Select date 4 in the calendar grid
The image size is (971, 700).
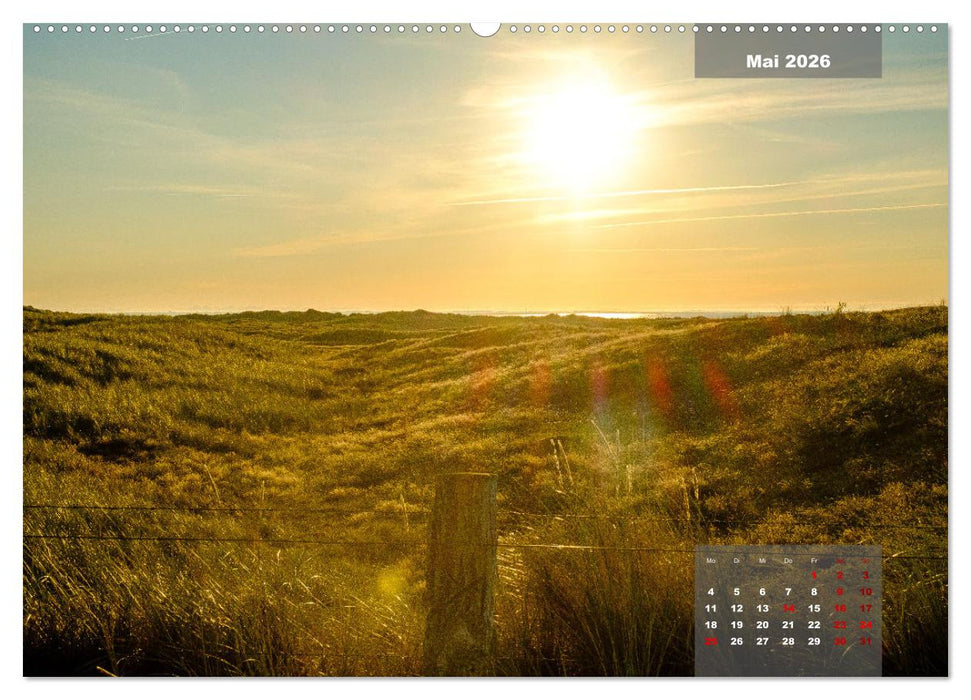(x=710, y=591)
